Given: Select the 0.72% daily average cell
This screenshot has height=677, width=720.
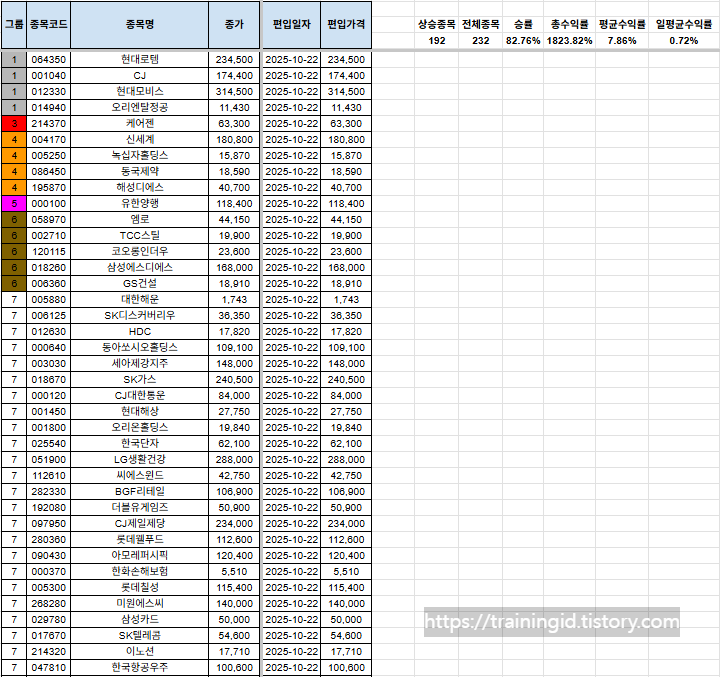Looking at the screenshot, I should pos(684,41).
